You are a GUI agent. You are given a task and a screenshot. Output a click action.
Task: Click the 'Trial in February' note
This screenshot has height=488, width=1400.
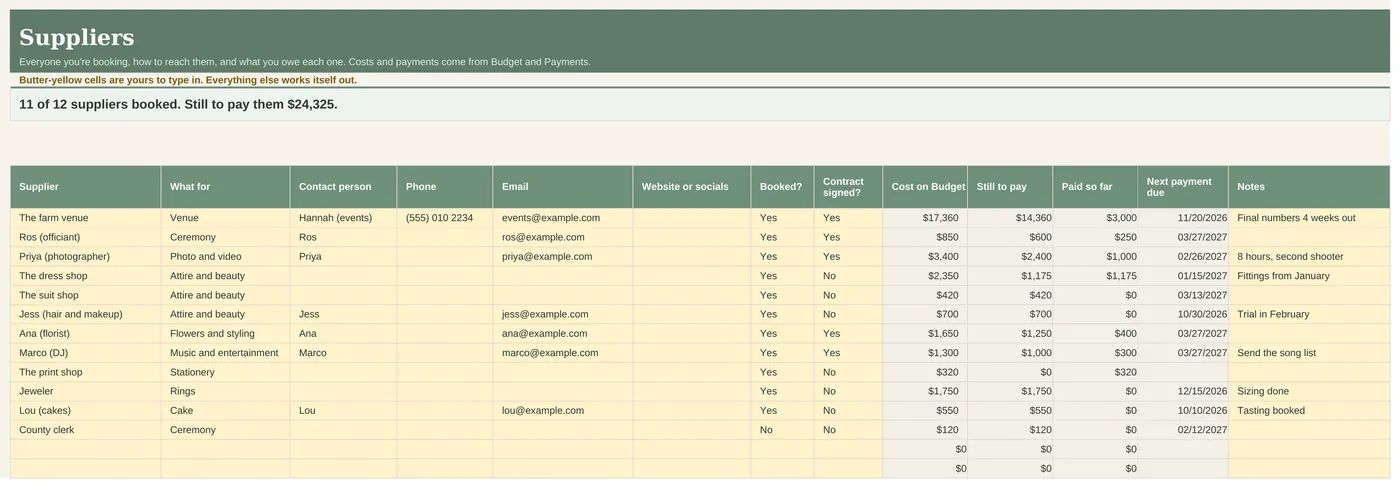[x=1309, y=314]
